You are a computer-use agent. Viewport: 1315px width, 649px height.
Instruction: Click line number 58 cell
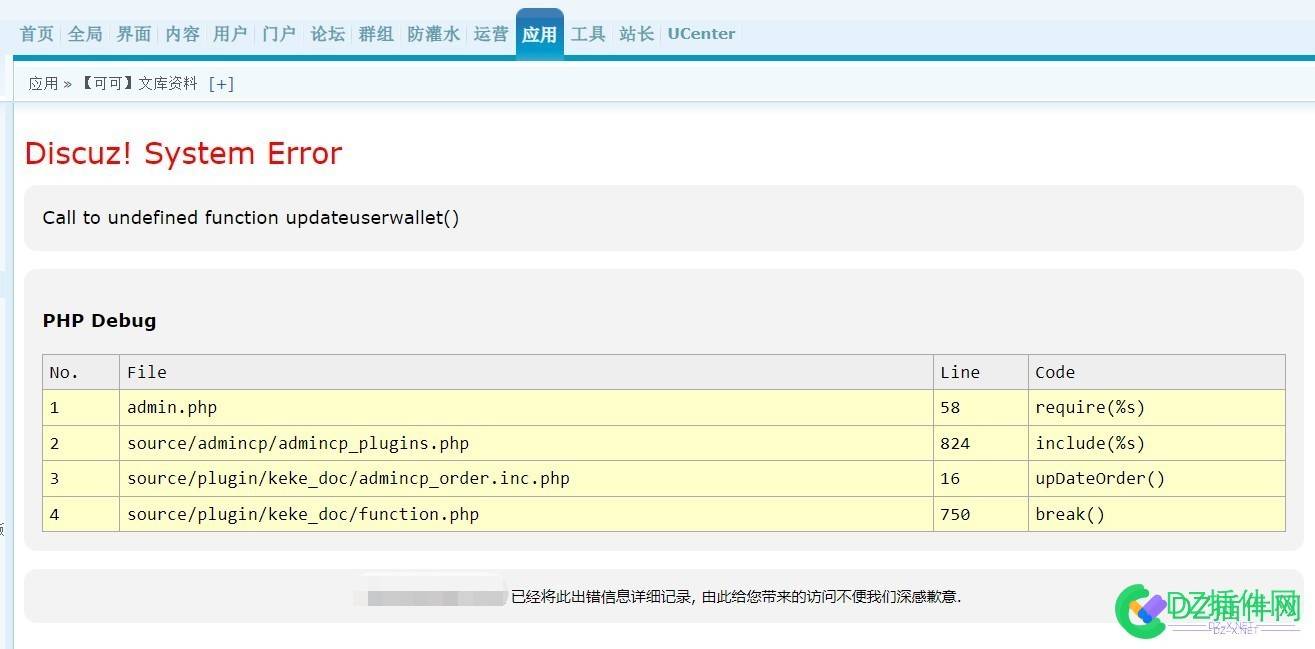click(x=981, y=408)
